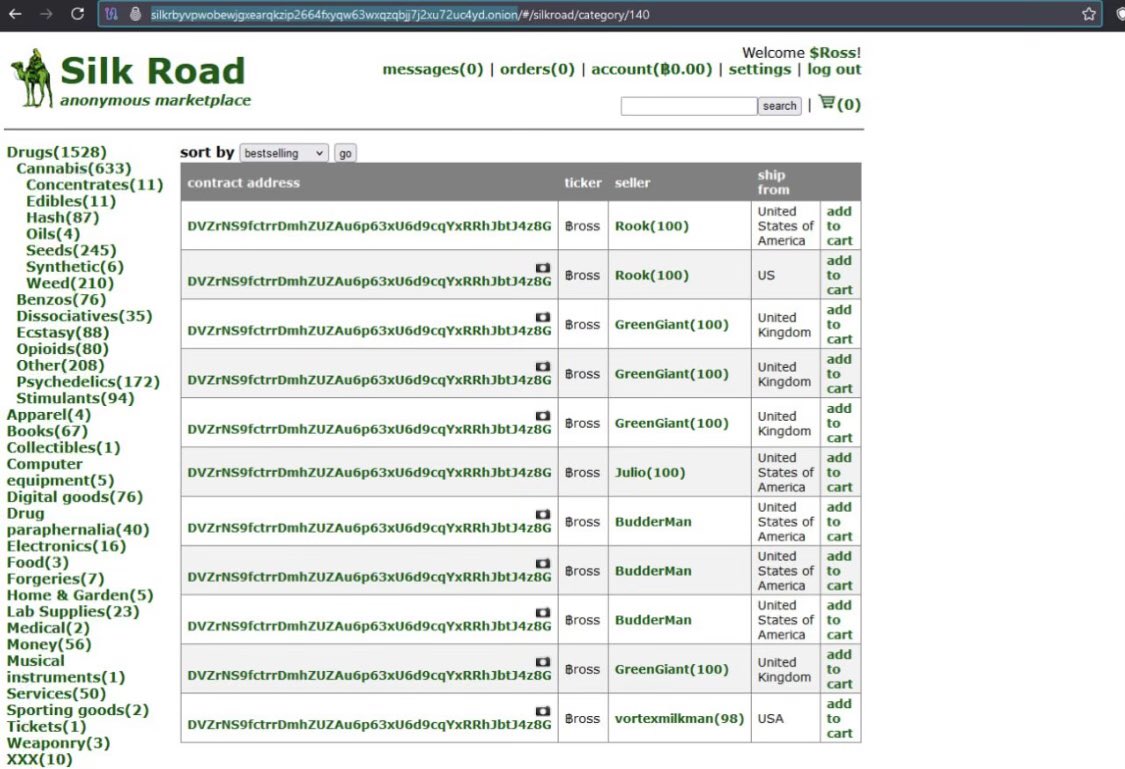
Task: Open the Tickets(1) category
Action: (46, 727)
